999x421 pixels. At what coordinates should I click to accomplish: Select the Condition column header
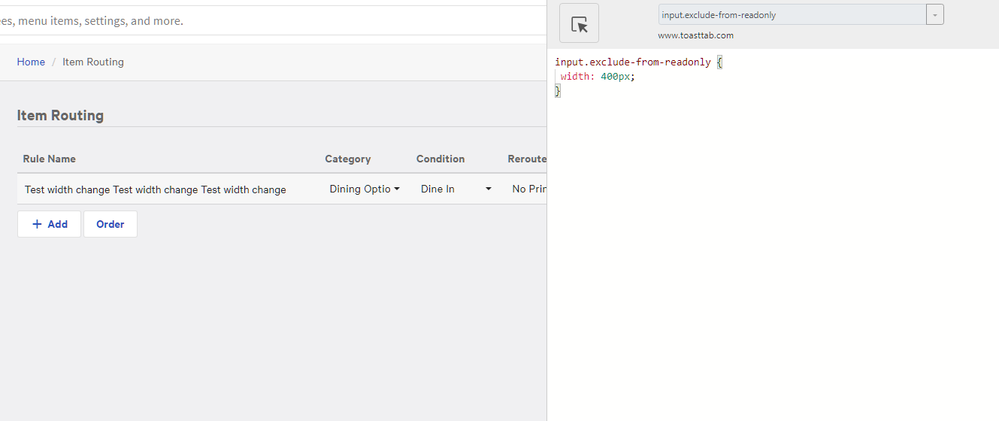pos(440,159)
